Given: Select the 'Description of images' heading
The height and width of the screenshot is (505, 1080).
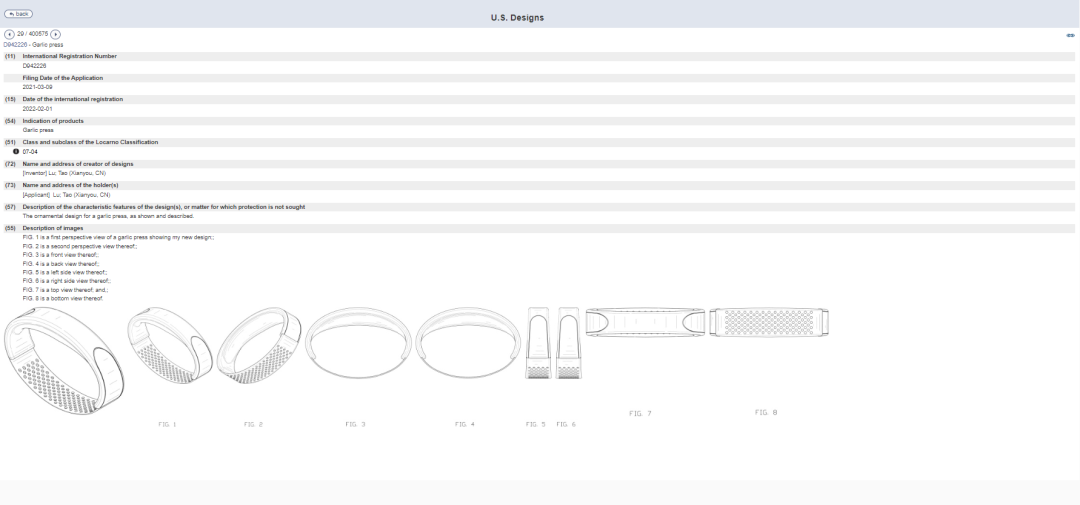Looking at the screenshot, I should [x=53, y=228].
